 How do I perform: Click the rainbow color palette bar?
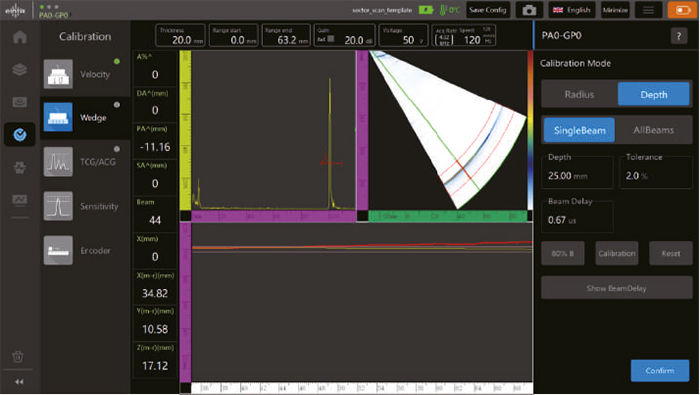(530, 130)
